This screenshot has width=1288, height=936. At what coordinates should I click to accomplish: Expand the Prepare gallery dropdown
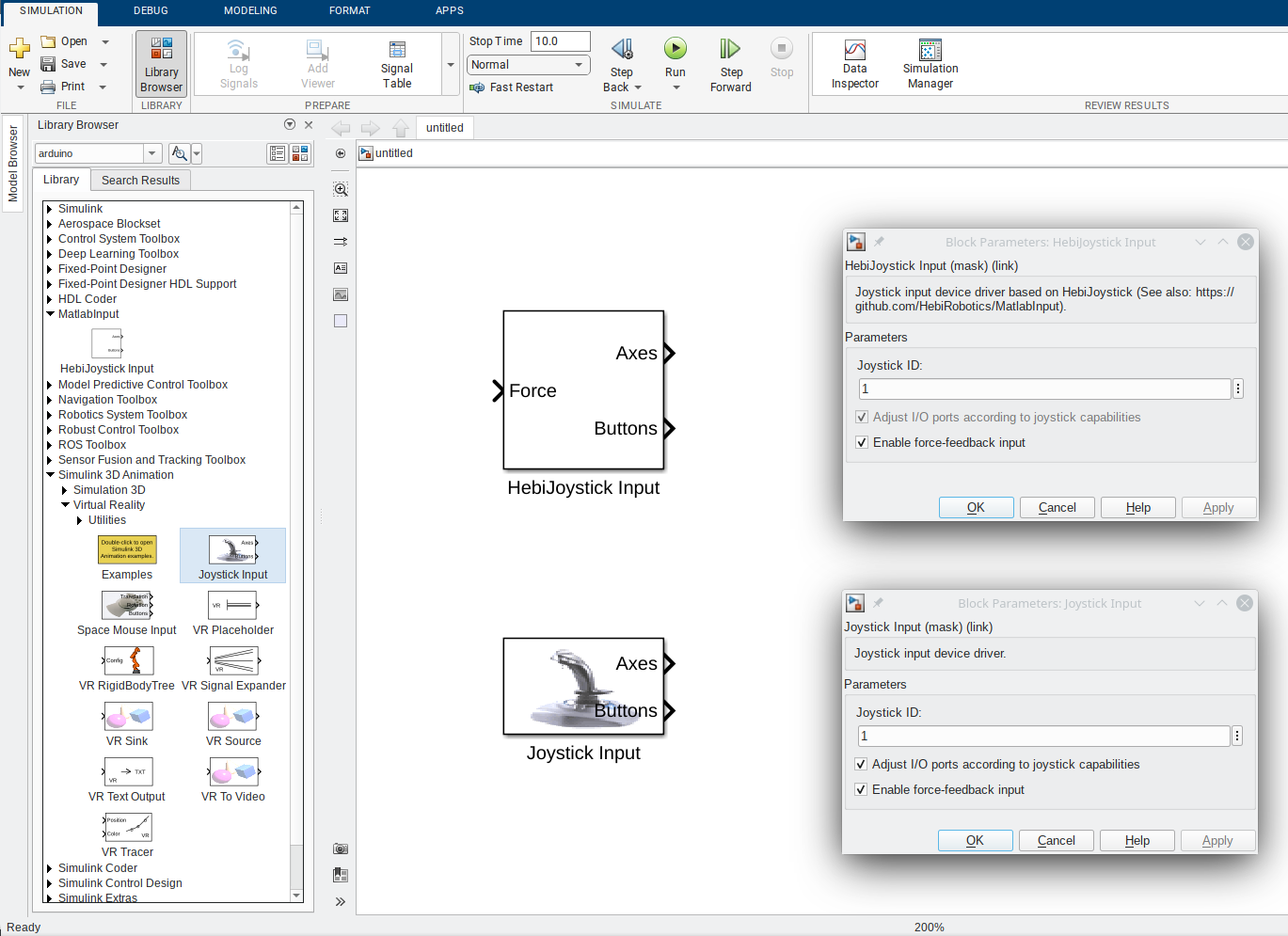[451, 65]
